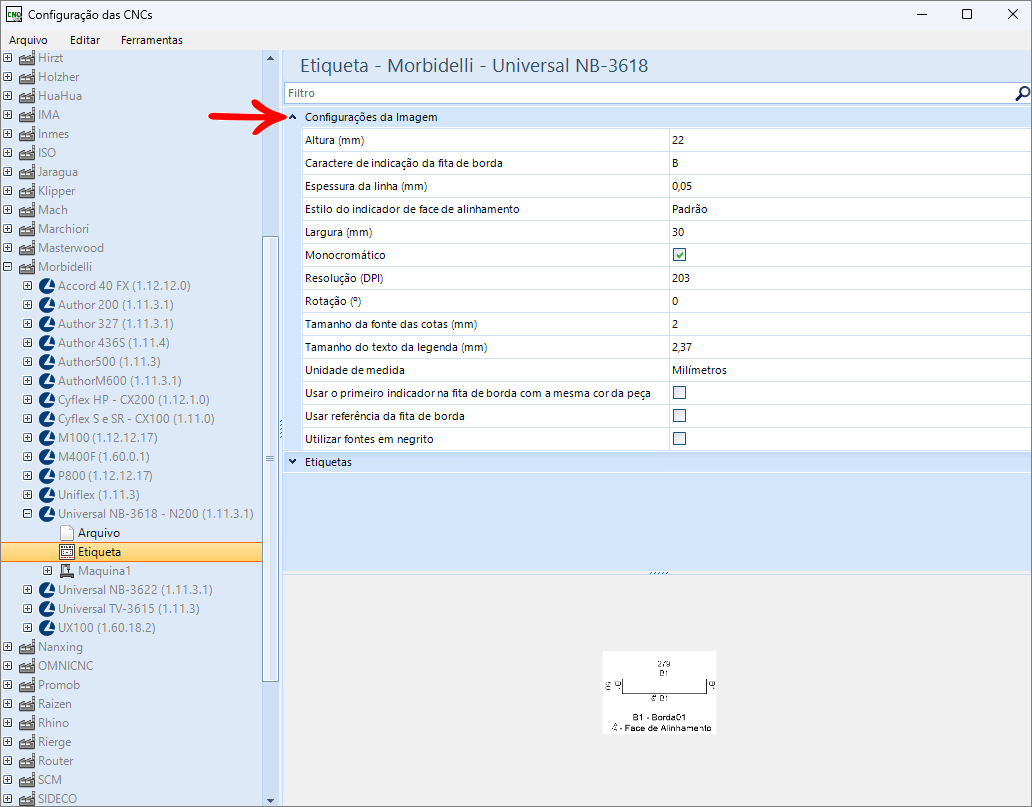Screen dimensions: 1032x807
Task: Expand the Maquina1 tree node
Action: coord(47,571)
